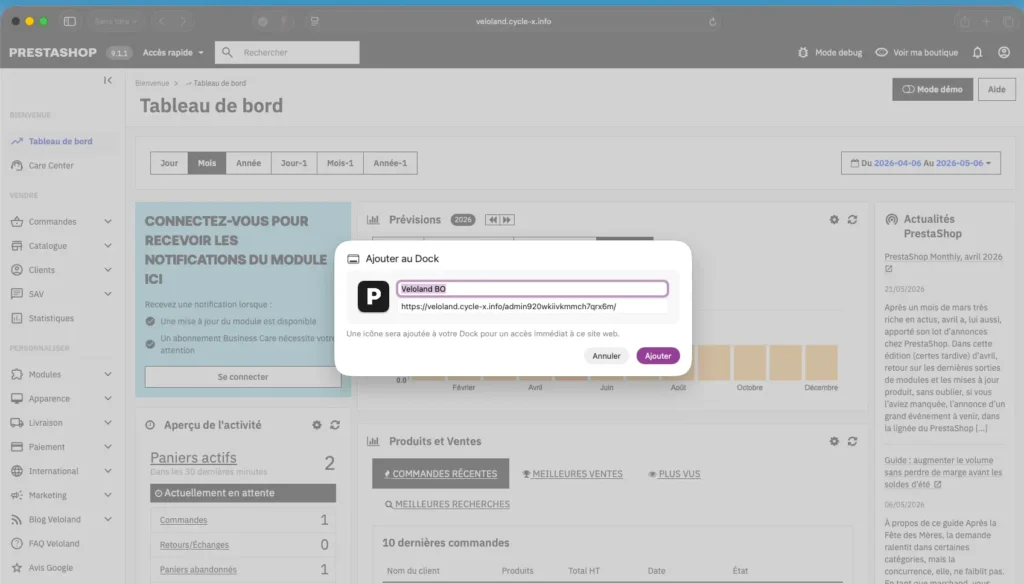Switch to Meilleures recherches tab

(x=447, y=504)
